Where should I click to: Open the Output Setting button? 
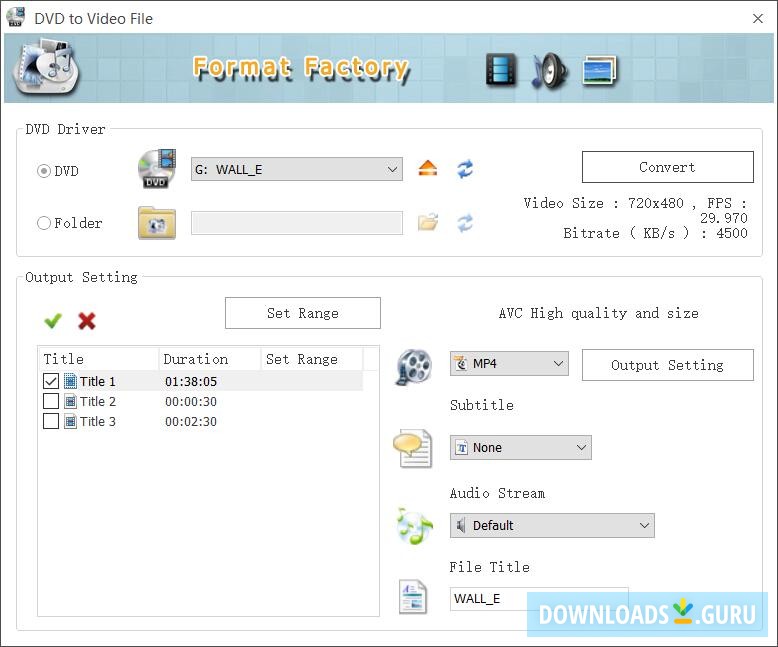[667, 365]
